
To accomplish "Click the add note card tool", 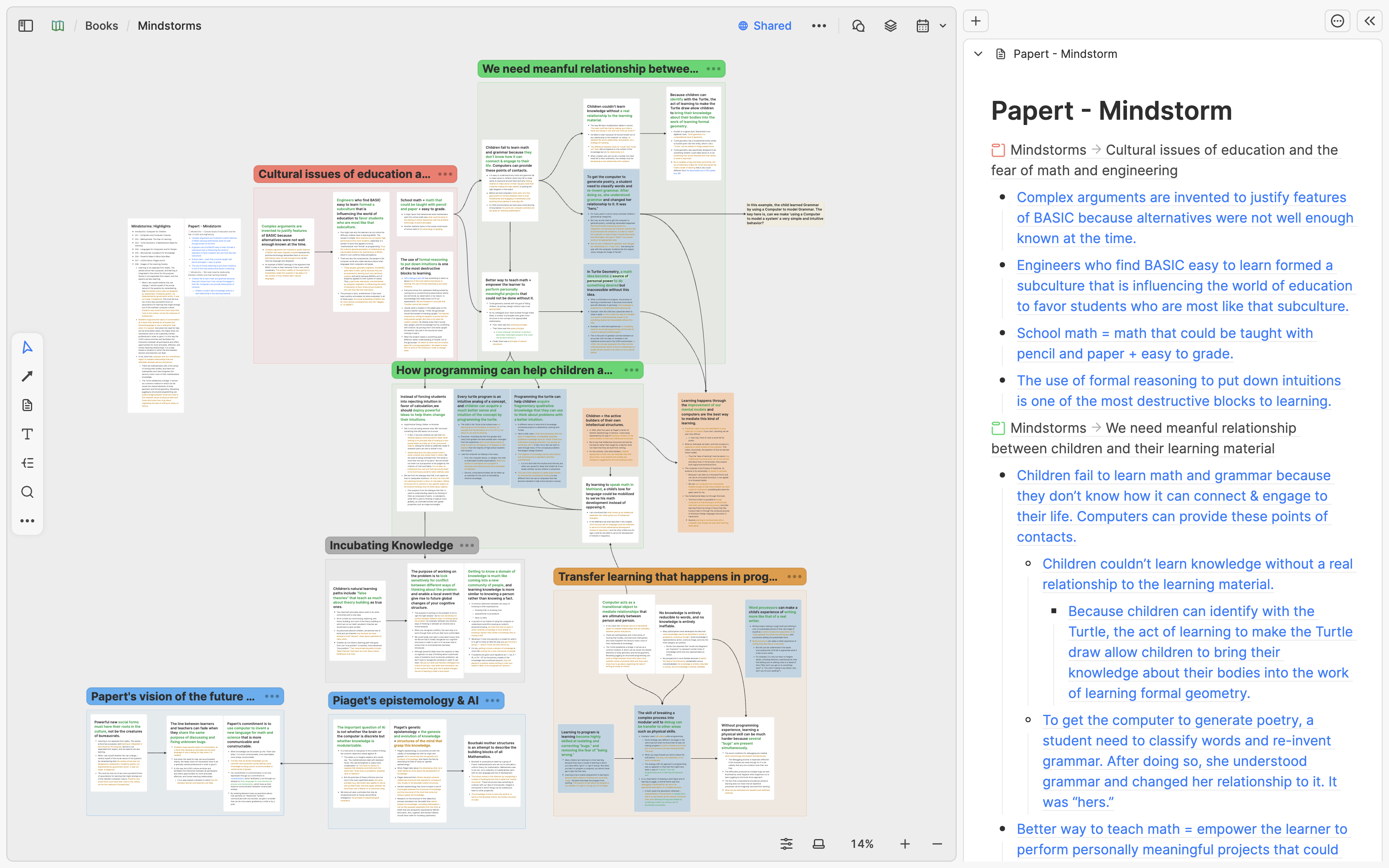I will [x=27, y=405].
